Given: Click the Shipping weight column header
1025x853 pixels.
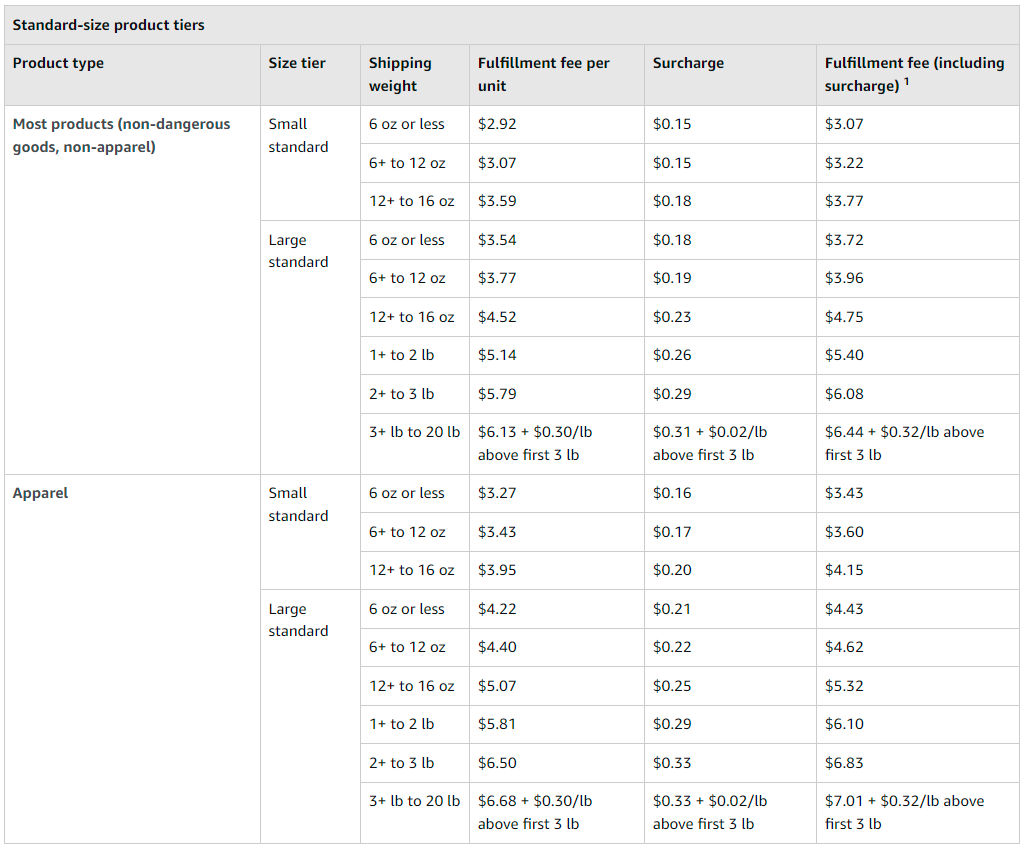Looking at the screenshot, I should pos(400,74).
